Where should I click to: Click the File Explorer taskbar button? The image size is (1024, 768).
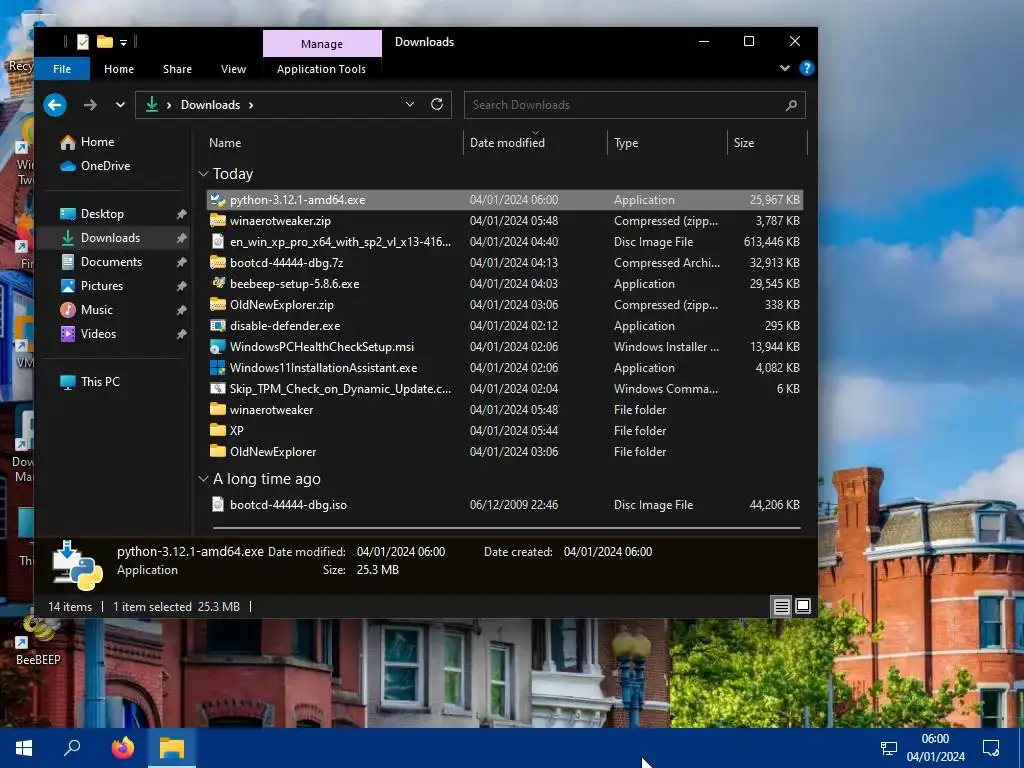(x=172, y=748)
